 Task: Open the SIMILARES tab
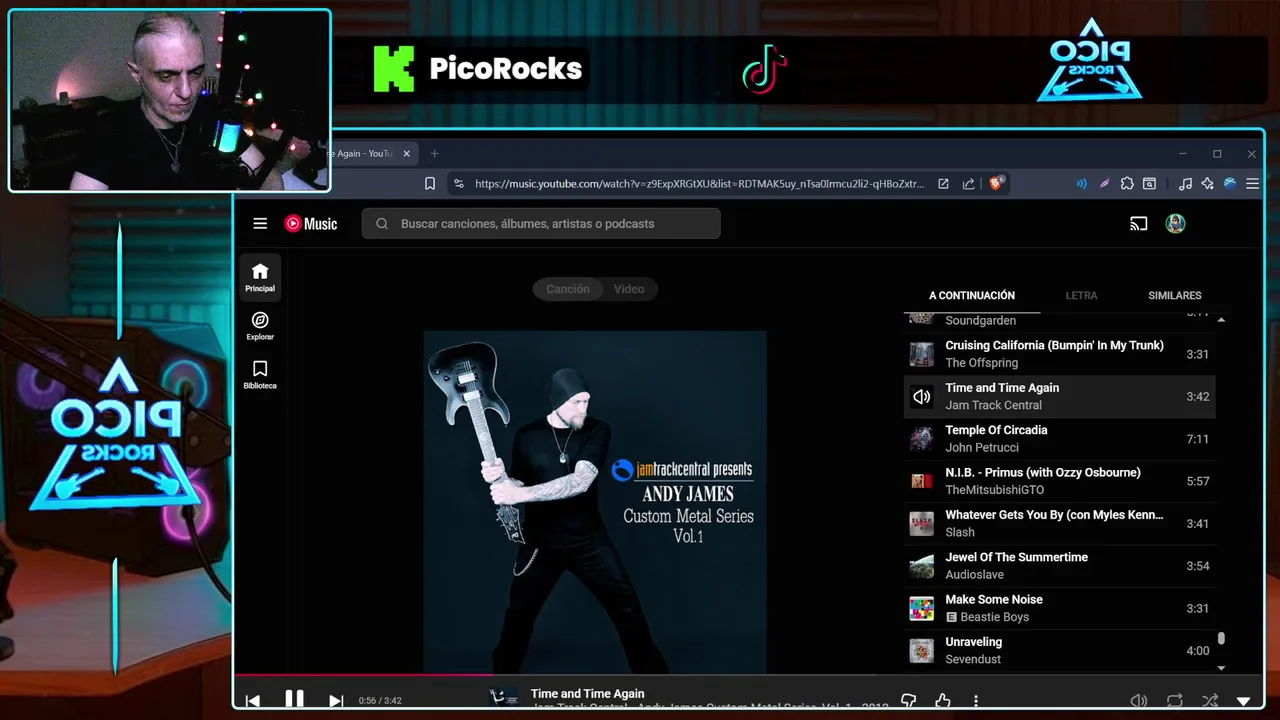(1175, 296)
